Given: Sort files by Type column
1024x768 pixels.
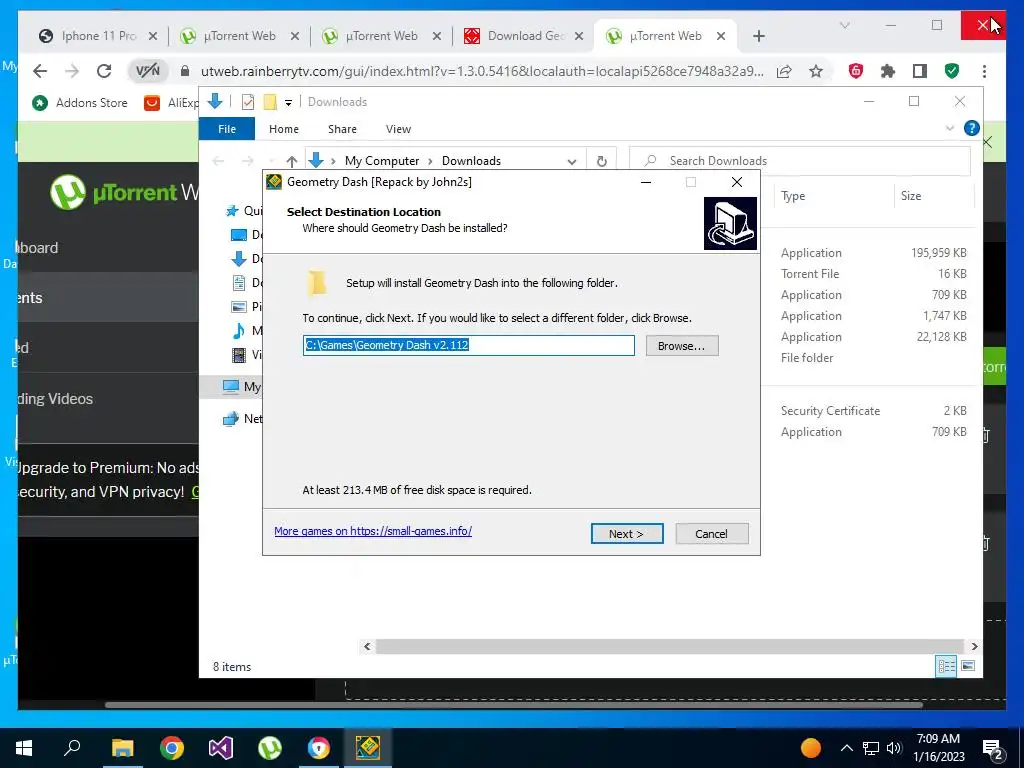Looking at the screenshot, I should 793,196.
